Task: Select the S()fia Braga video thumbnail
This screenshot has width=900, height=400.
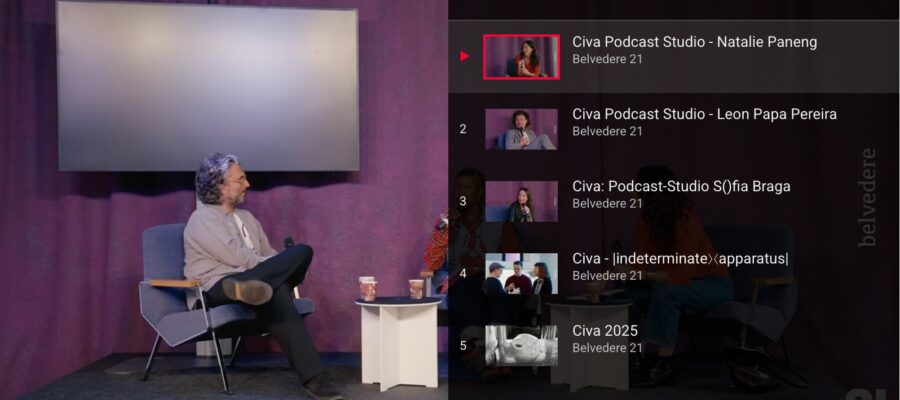Action: [x=521, y=201]
